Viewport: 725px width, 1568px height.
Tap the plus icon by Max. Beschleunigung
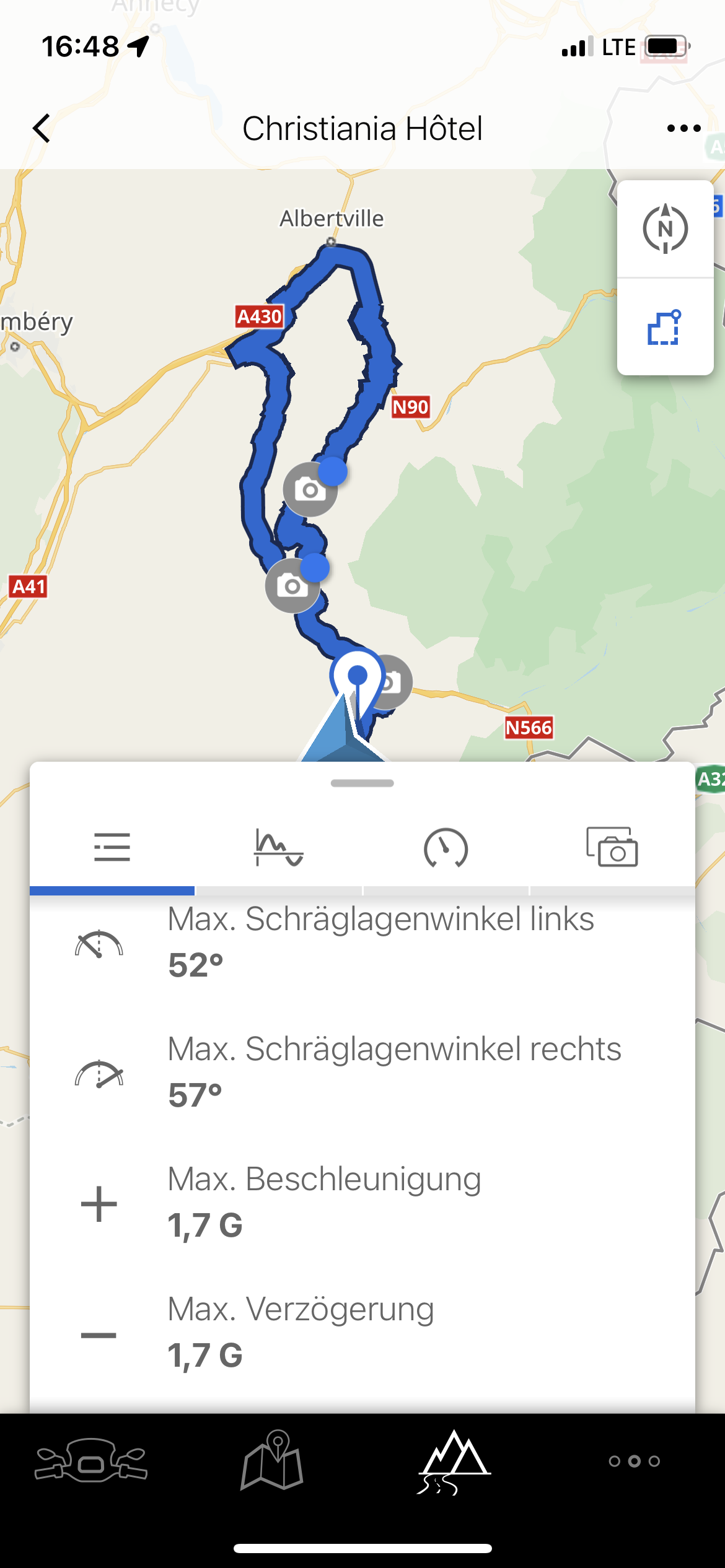[99, 1204]
